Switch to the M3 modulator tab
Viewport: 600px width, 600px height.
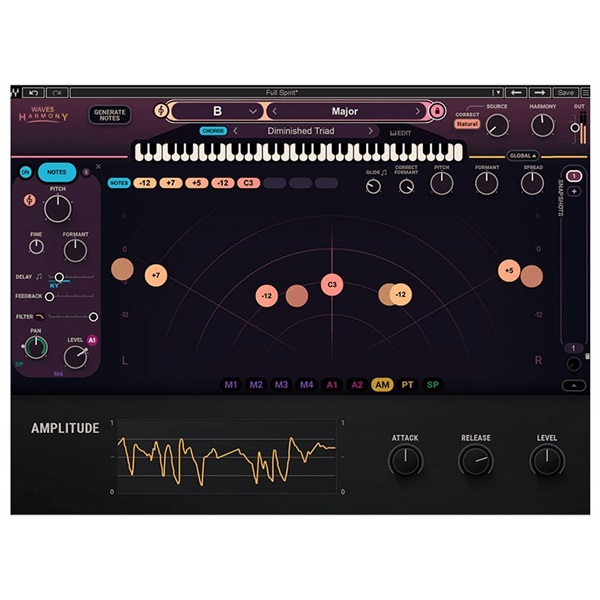(281, 385)
